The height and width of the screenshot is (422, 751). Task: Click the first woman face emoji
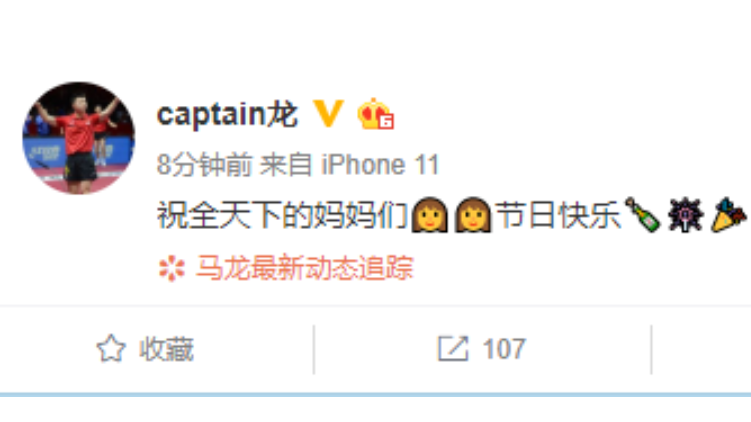tap(430, 215)
